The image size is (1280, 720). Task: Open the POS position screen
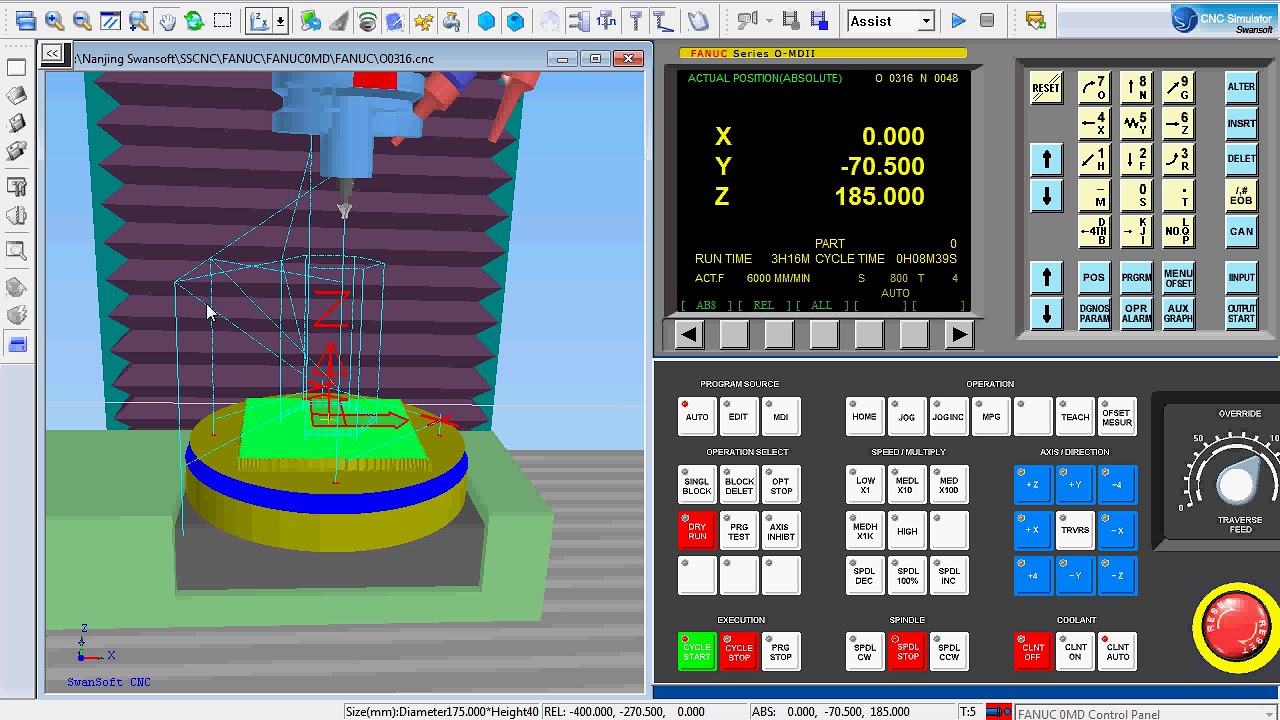pos(1093,277)
